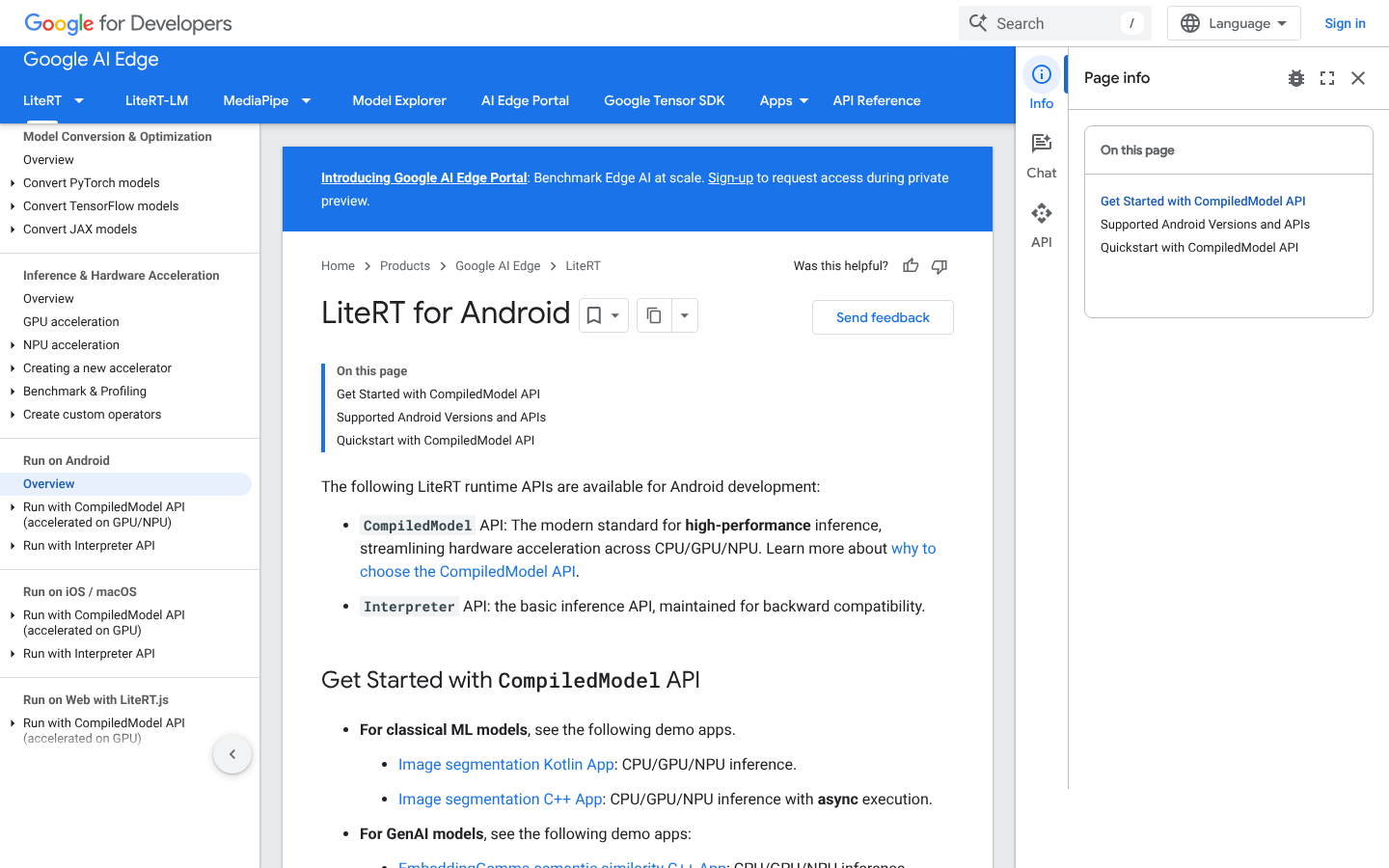Click the Sign-up link in banner

coord(730,177)
